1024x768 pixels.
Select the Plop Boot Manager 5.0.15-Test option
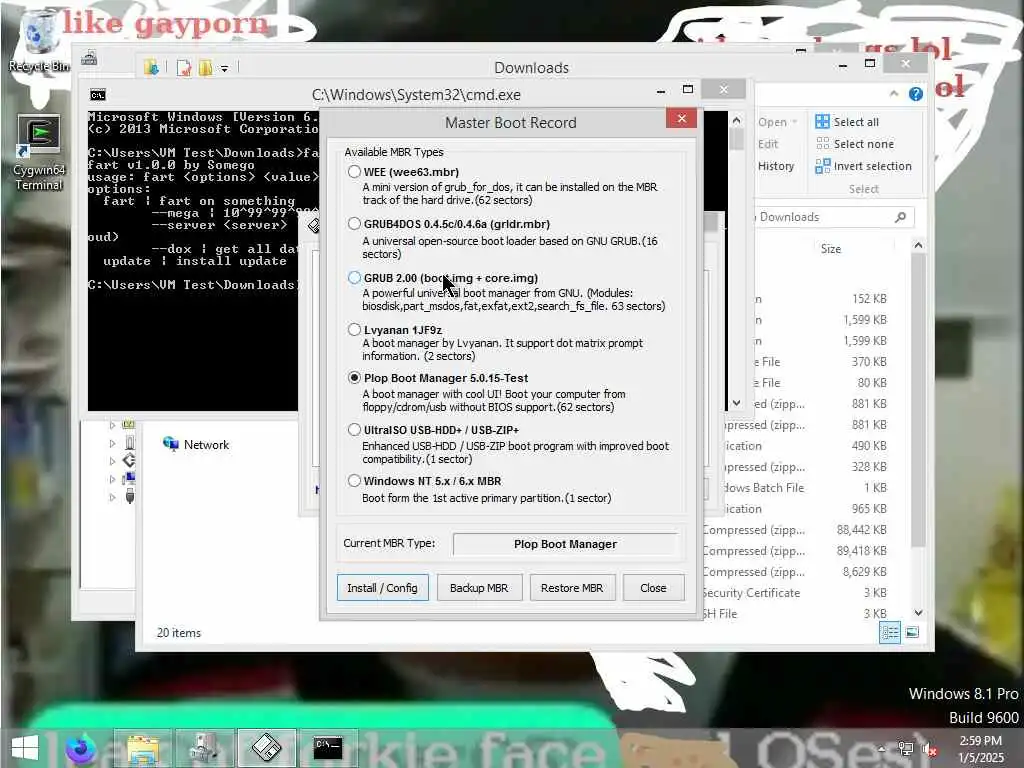tap(354, 377)
